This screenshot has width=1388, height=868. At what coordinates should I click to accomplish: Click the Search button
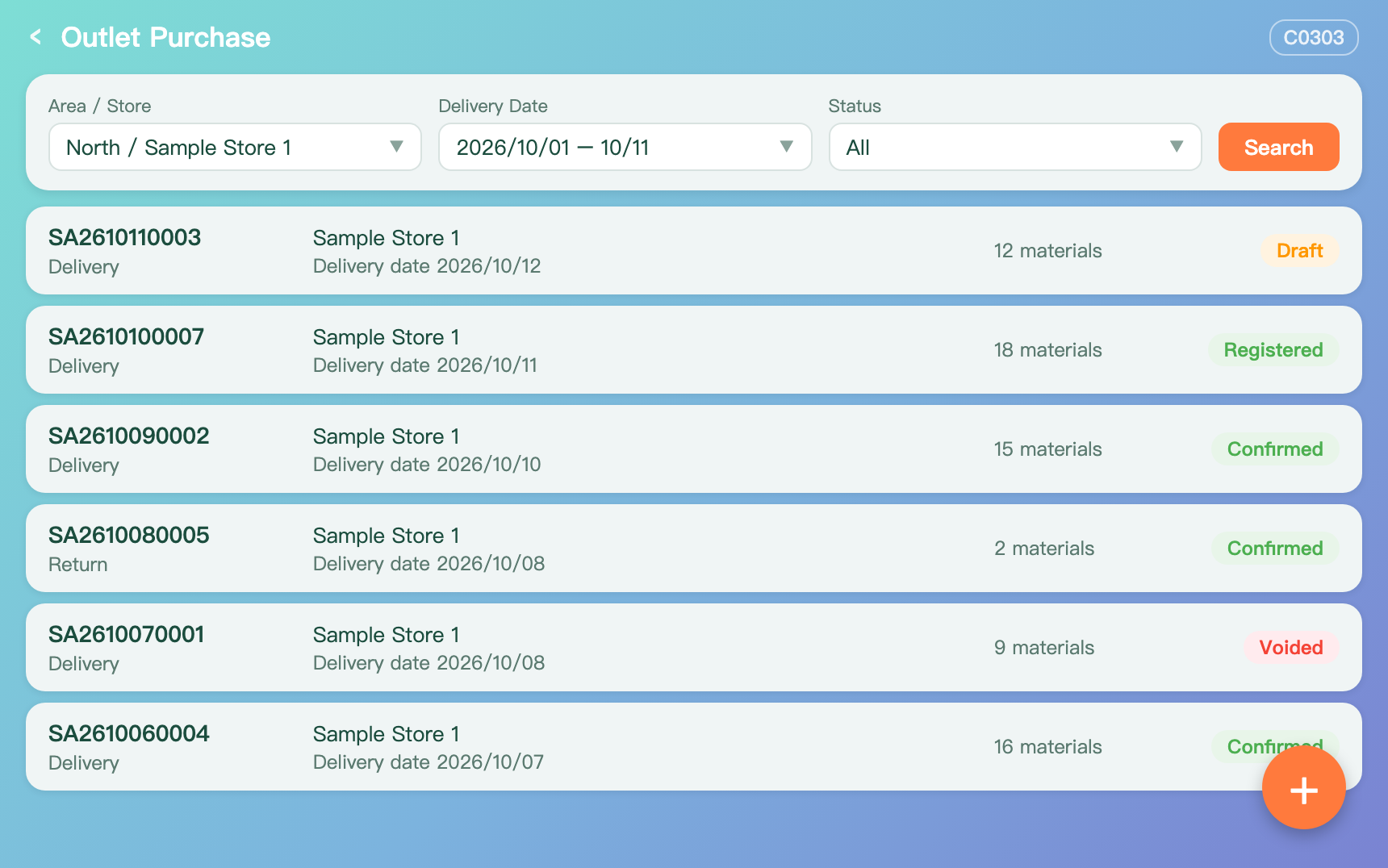point(1278,147)
